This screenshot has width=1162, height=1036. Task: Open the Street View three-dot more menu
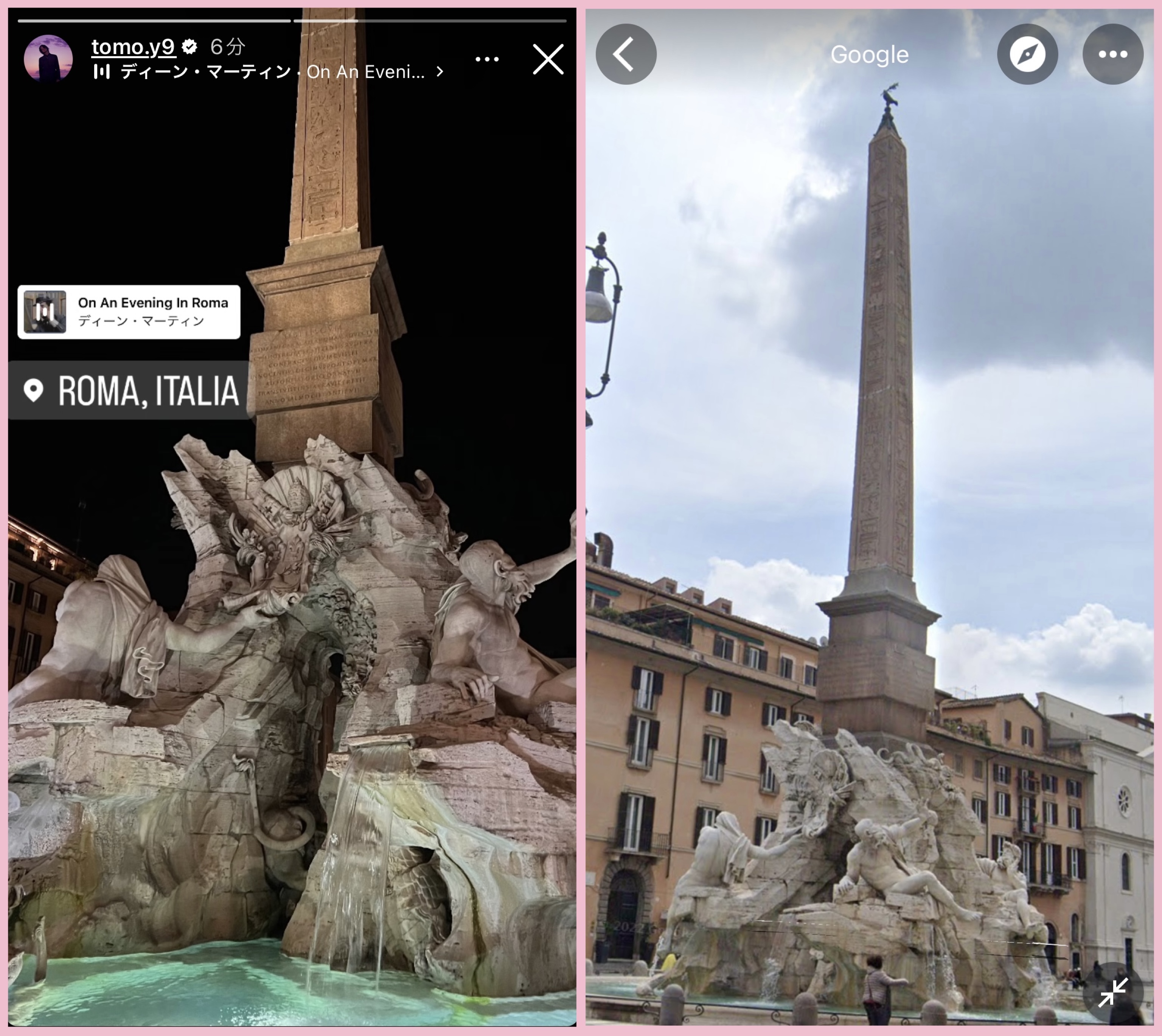(1112, 54)
